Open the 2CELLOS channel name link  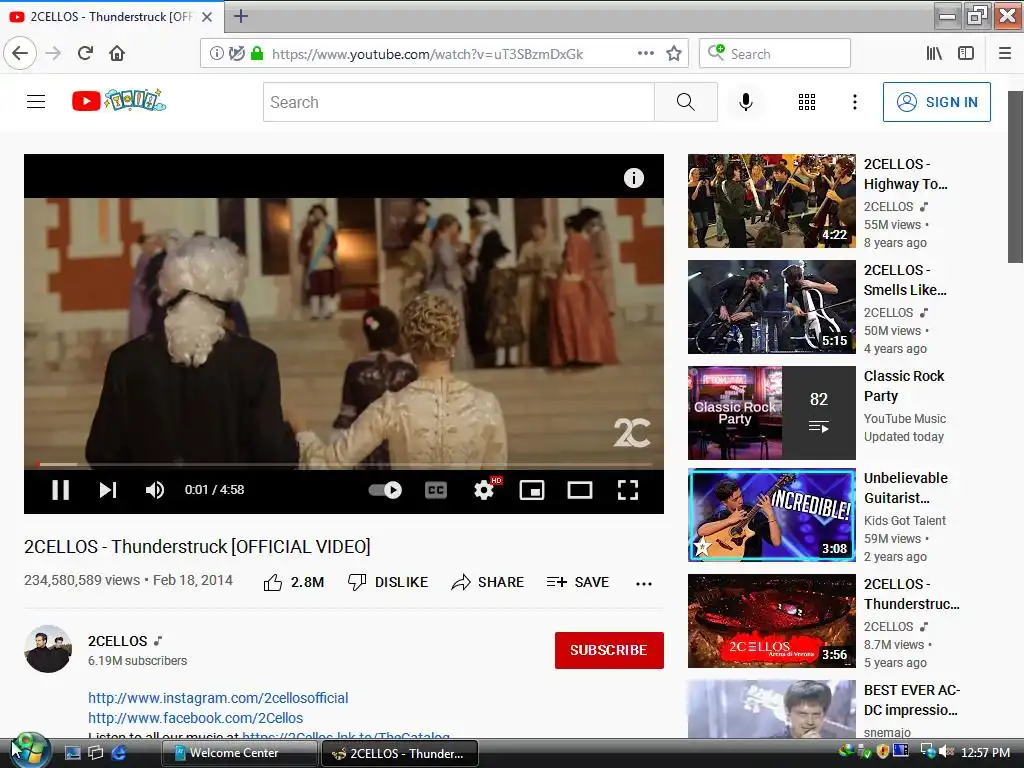point(118,641)
